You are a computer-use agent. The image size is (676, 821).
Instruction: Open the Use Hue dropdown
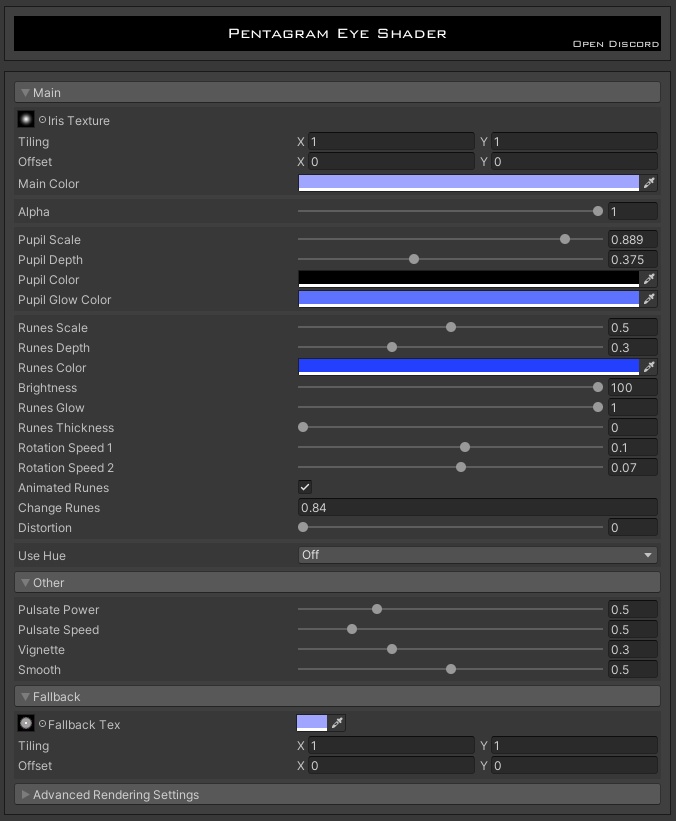(477, 555)
